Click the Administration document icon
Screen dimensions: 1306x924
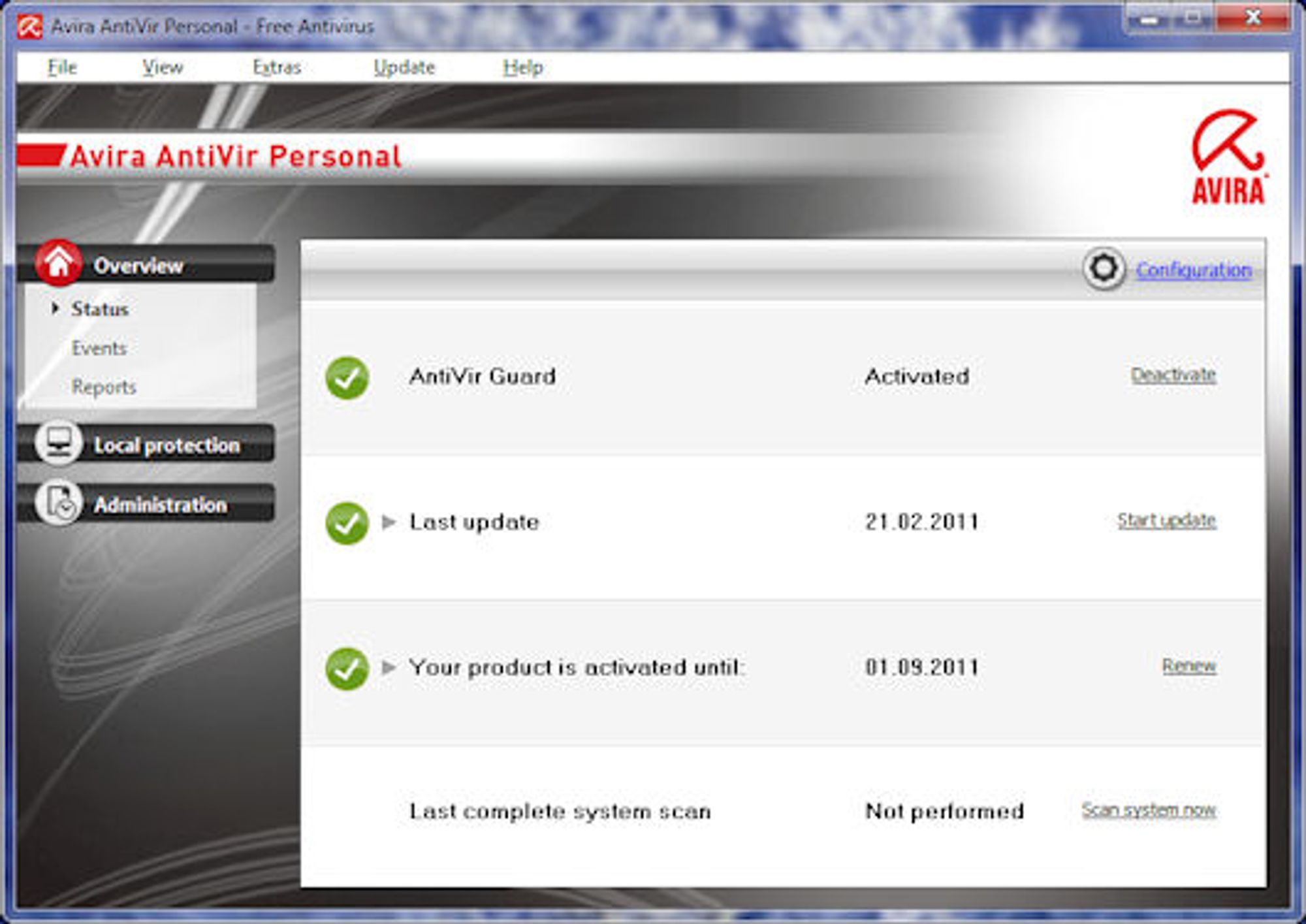point(59,503)
